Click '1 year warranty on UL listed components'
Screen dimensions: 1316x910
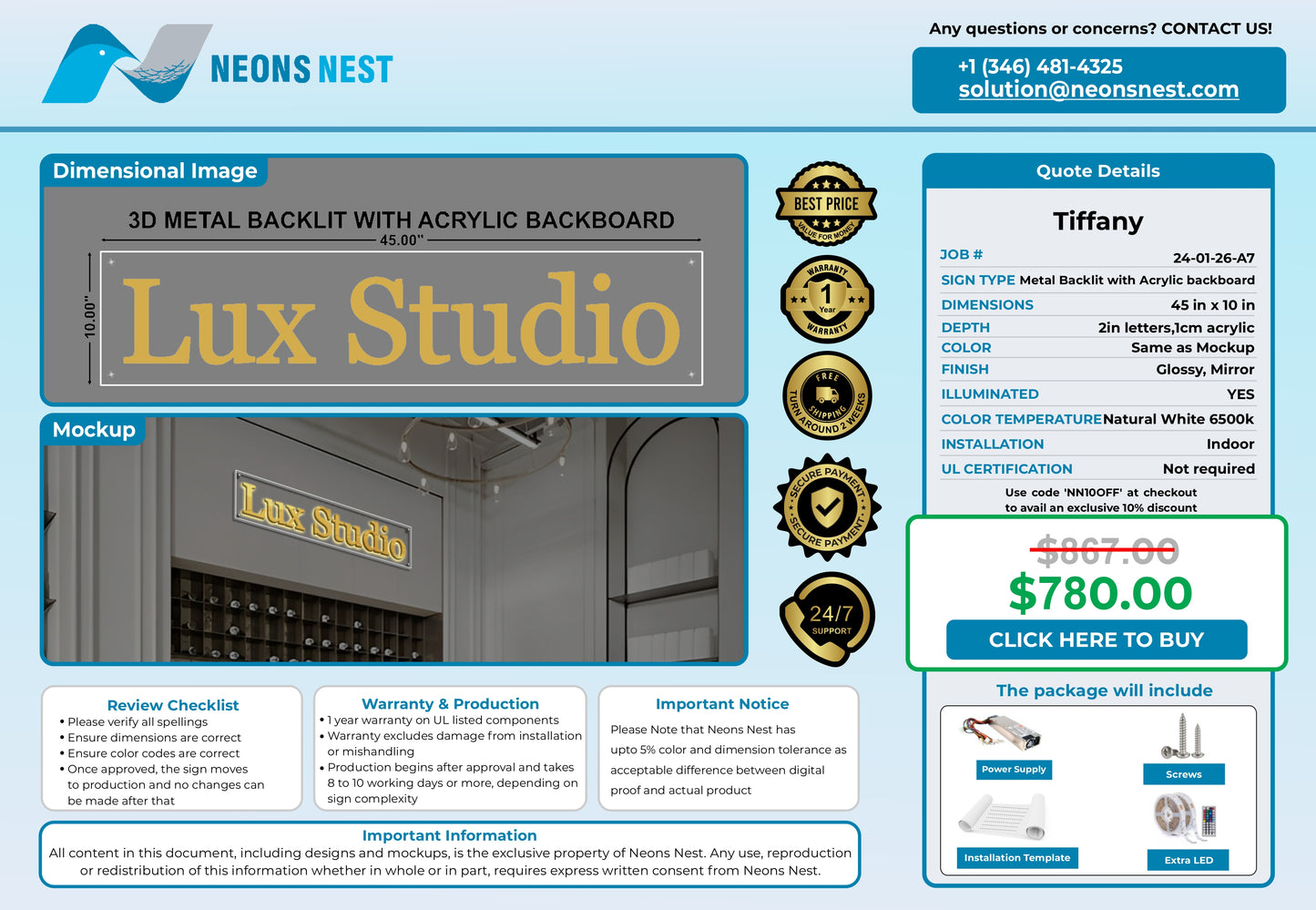coord(443,721)
